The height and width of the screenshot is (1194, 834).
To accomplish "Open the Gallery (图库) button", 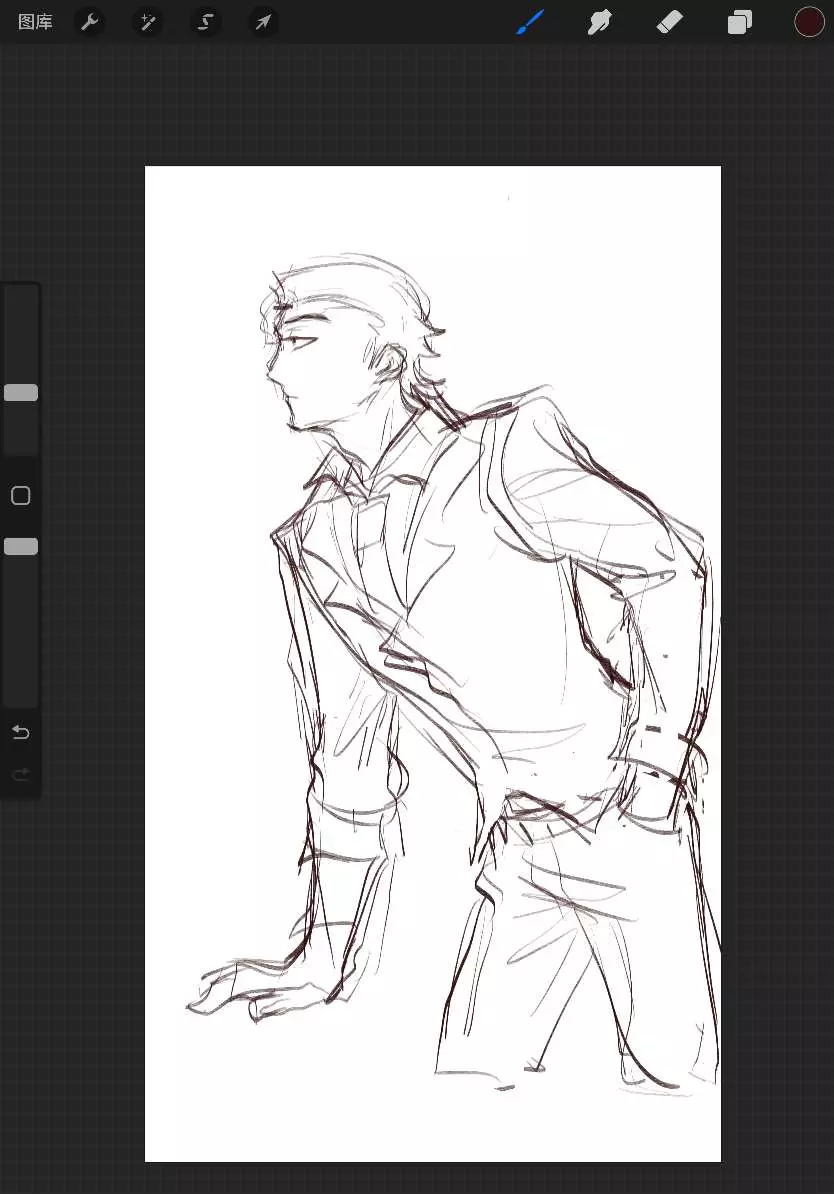I will [35, 22].
